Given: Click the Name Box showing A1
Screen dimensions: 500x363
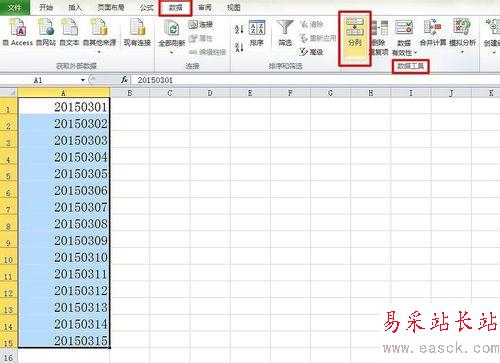Looking at the screenshot, I should [39, 80].
